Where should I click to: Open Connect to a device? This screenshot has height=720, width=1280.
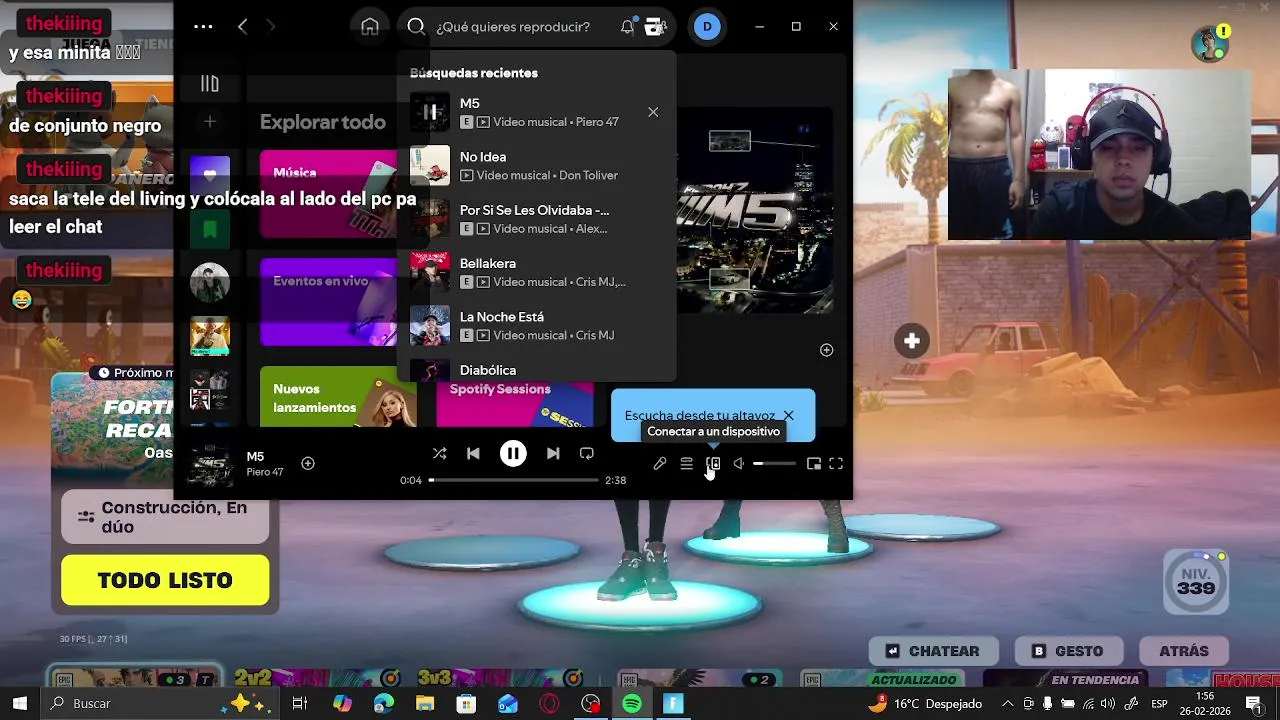(713, 463)
